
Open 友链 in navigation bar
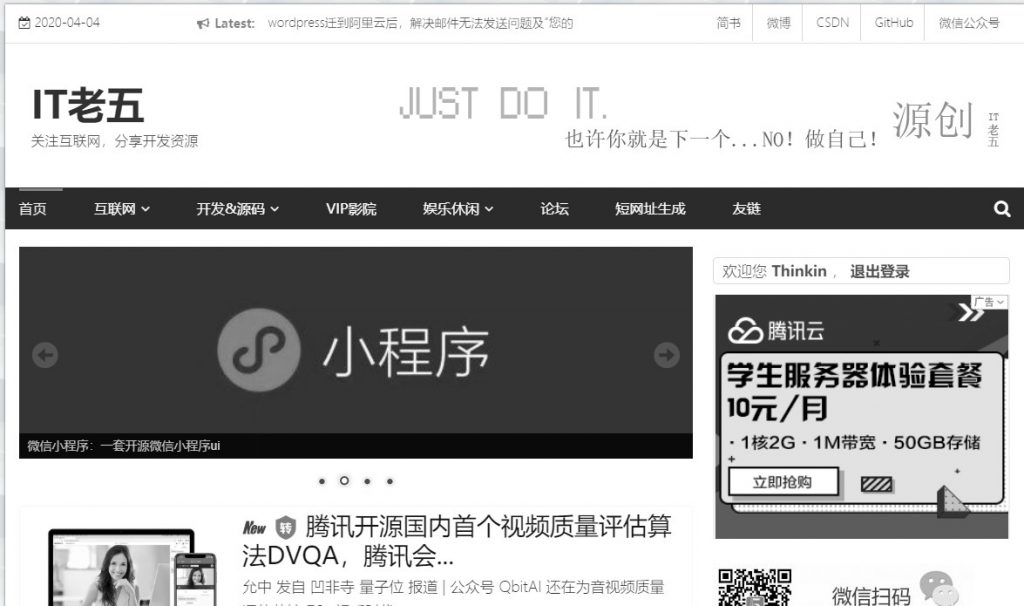pyautogui.click(x=746, y=209)
